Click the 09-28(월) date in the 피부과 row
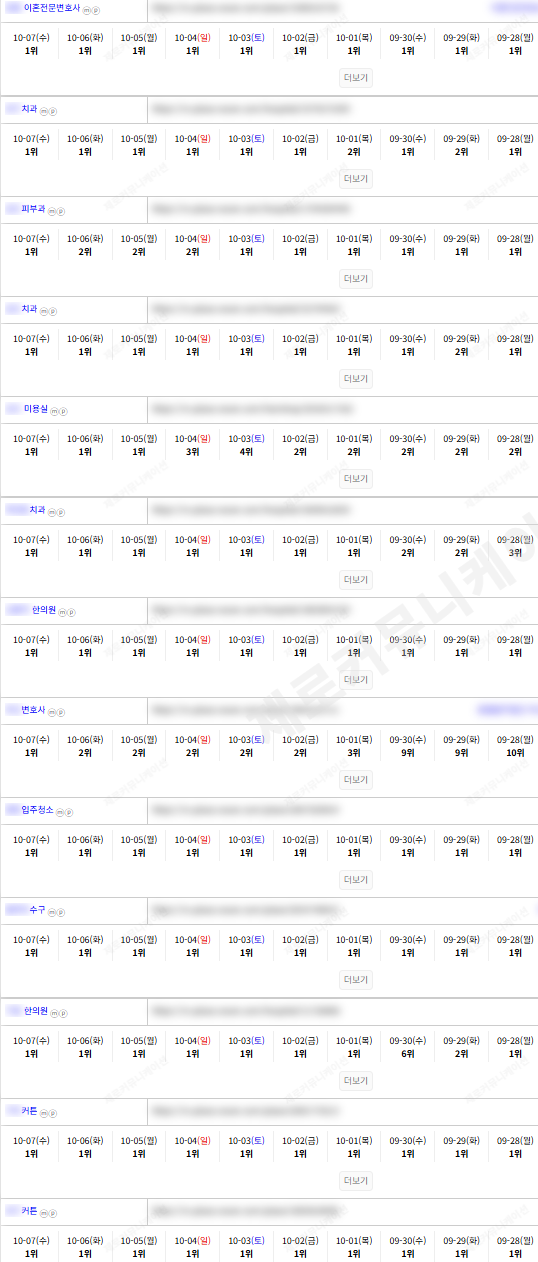Screen dimensions: 538x1262 (515, 239)
